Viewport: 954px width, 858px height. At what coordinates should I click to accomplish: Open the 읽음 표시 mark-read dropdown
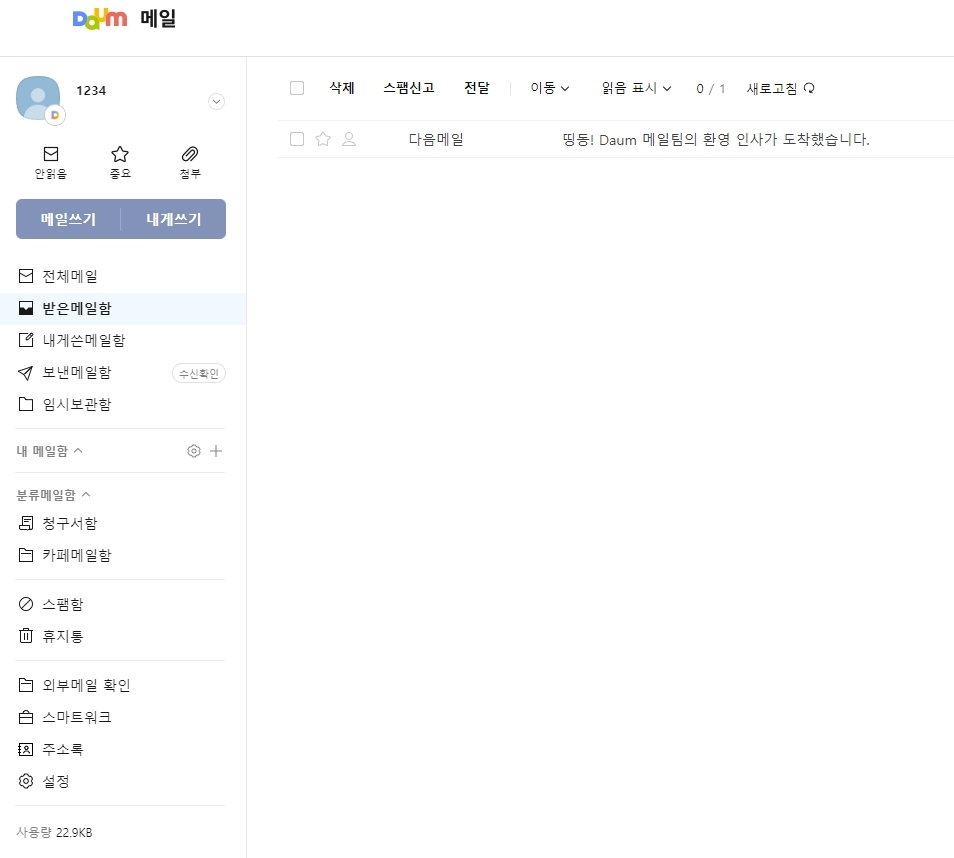(636, 88)
